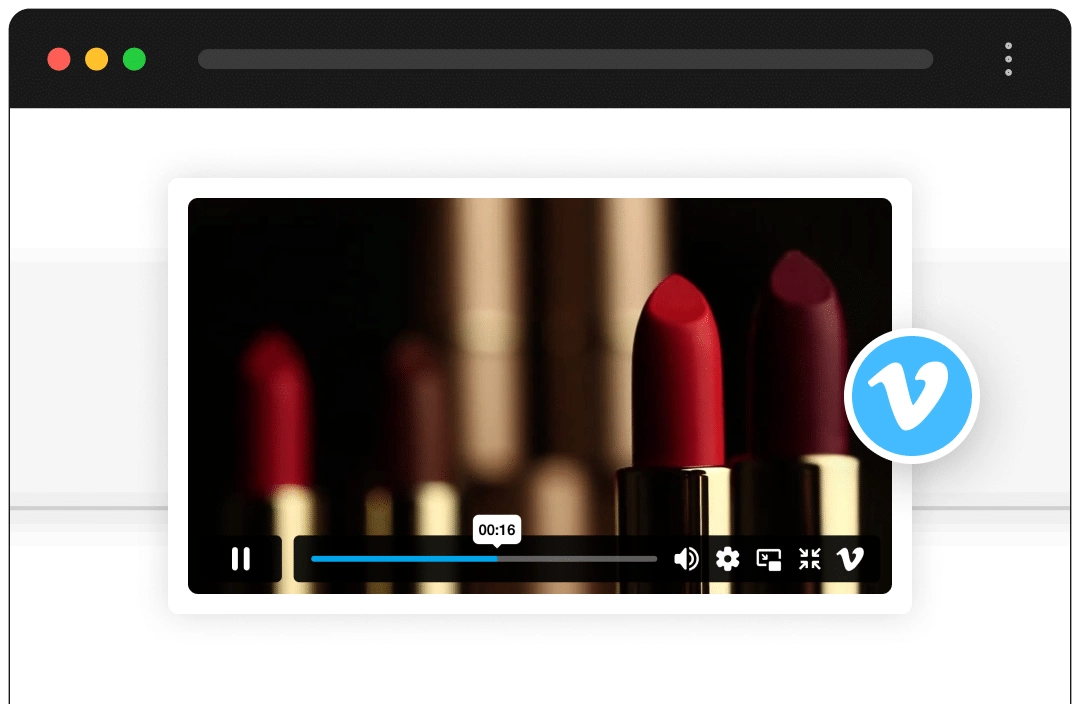Open the browser three-dot menu

[1008, 58]
